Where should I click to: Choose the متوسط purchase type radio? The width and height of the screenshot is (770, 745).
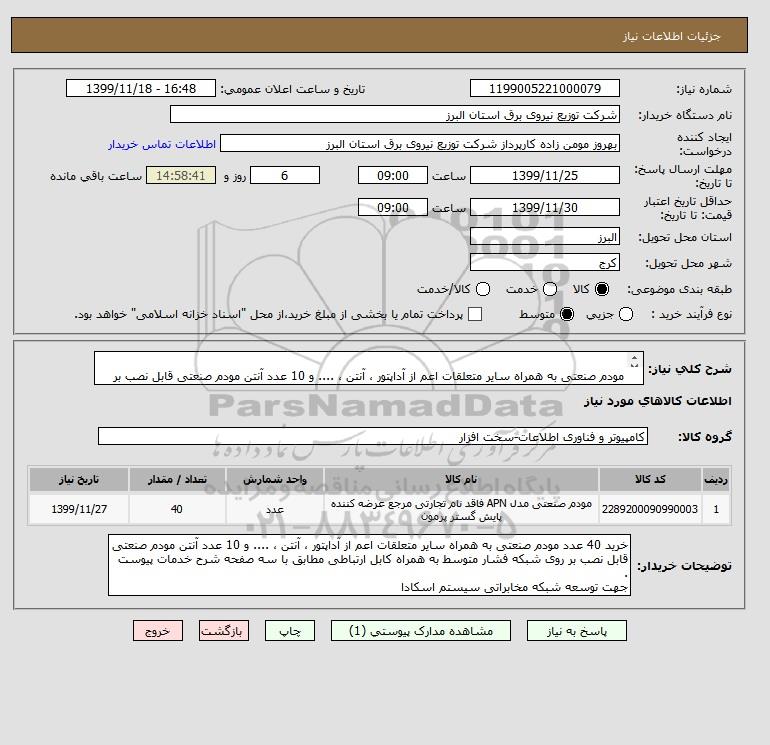[567, 314]
